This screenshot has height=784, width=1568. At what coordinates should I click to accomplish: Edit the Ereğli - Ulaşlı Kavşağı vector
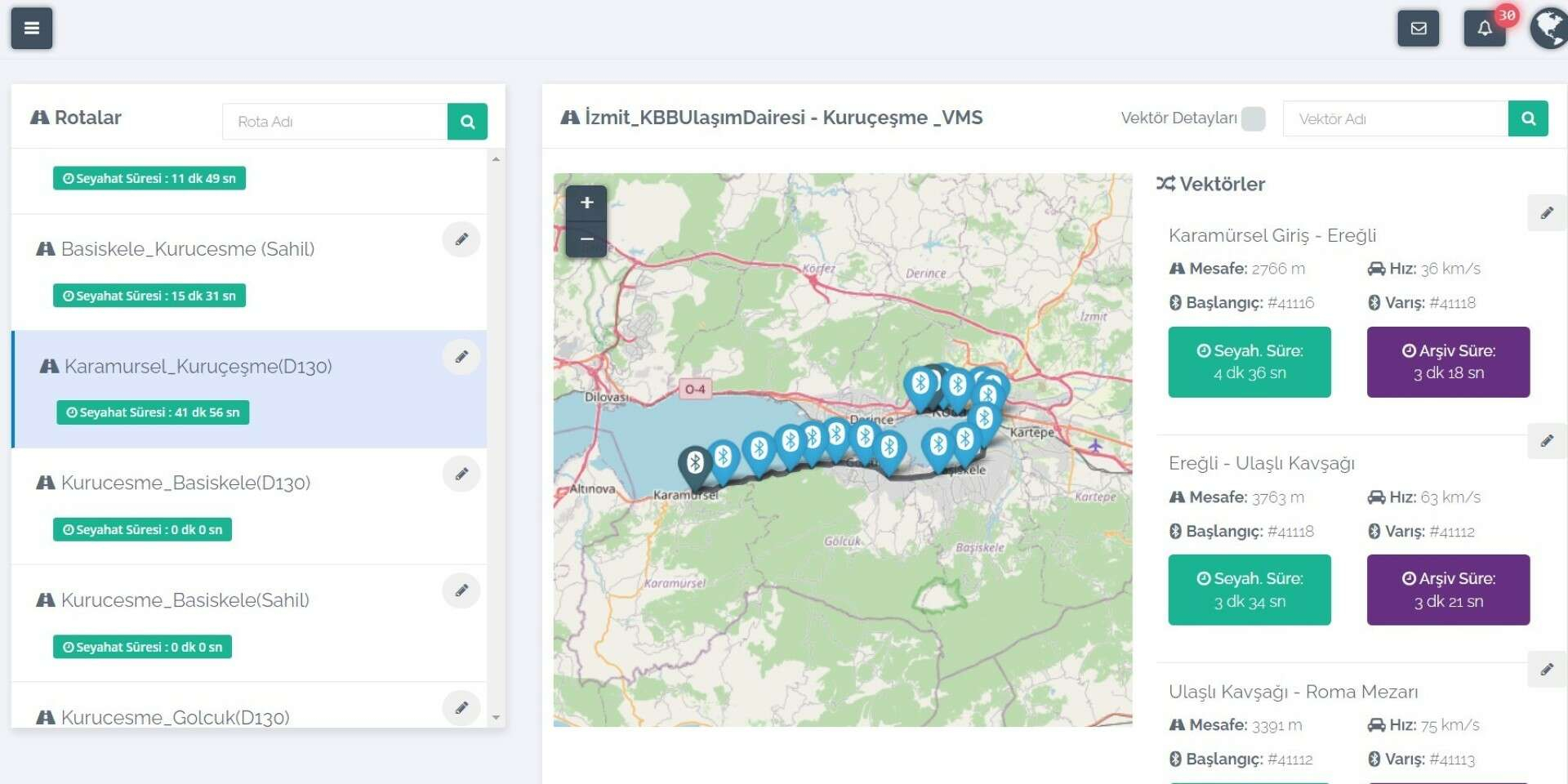click(1546, 441)
